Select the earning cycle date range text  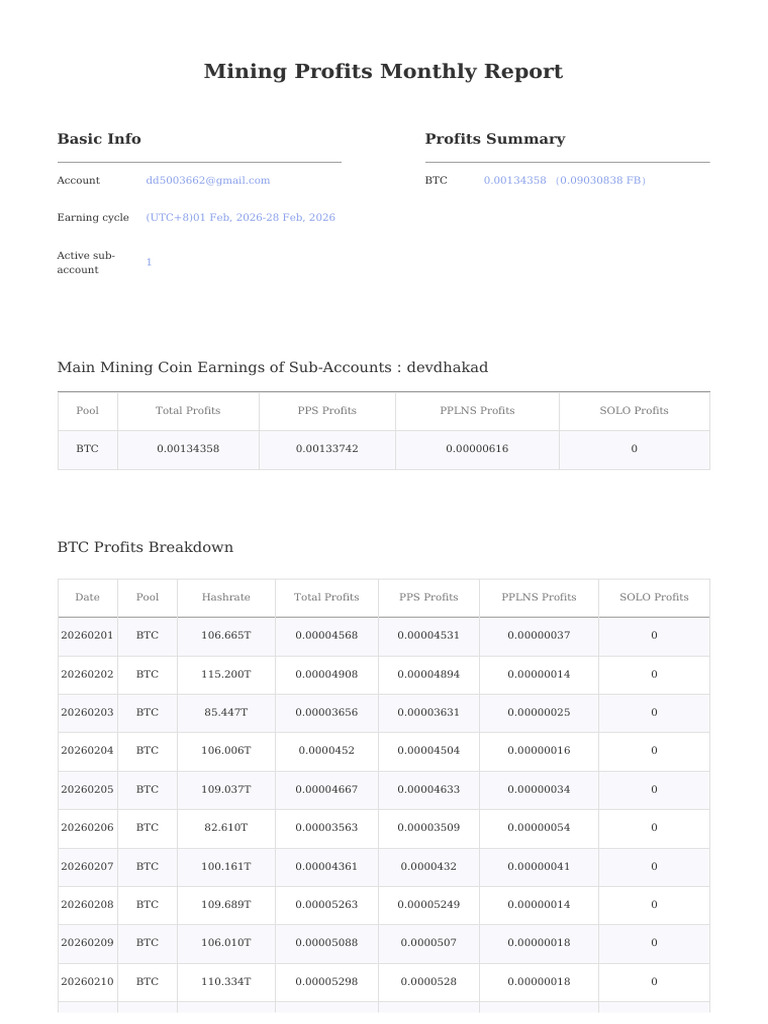[x=240, y=217]
